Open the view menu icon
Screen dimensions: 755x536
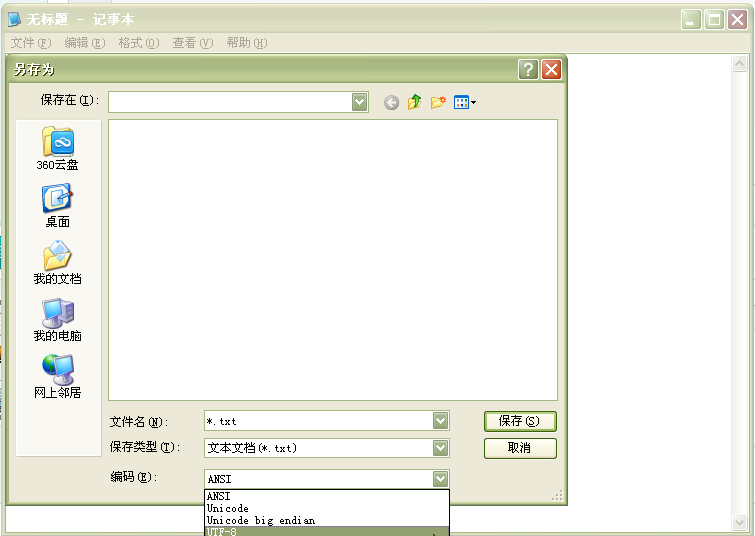point(465,102)
